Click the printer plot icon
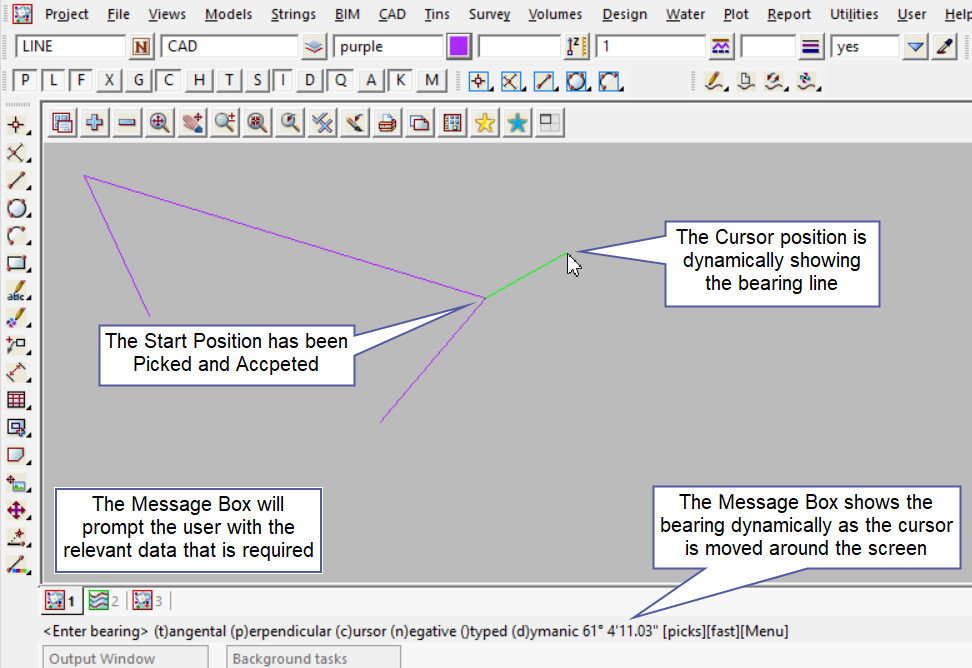 [x=387, y=123]
